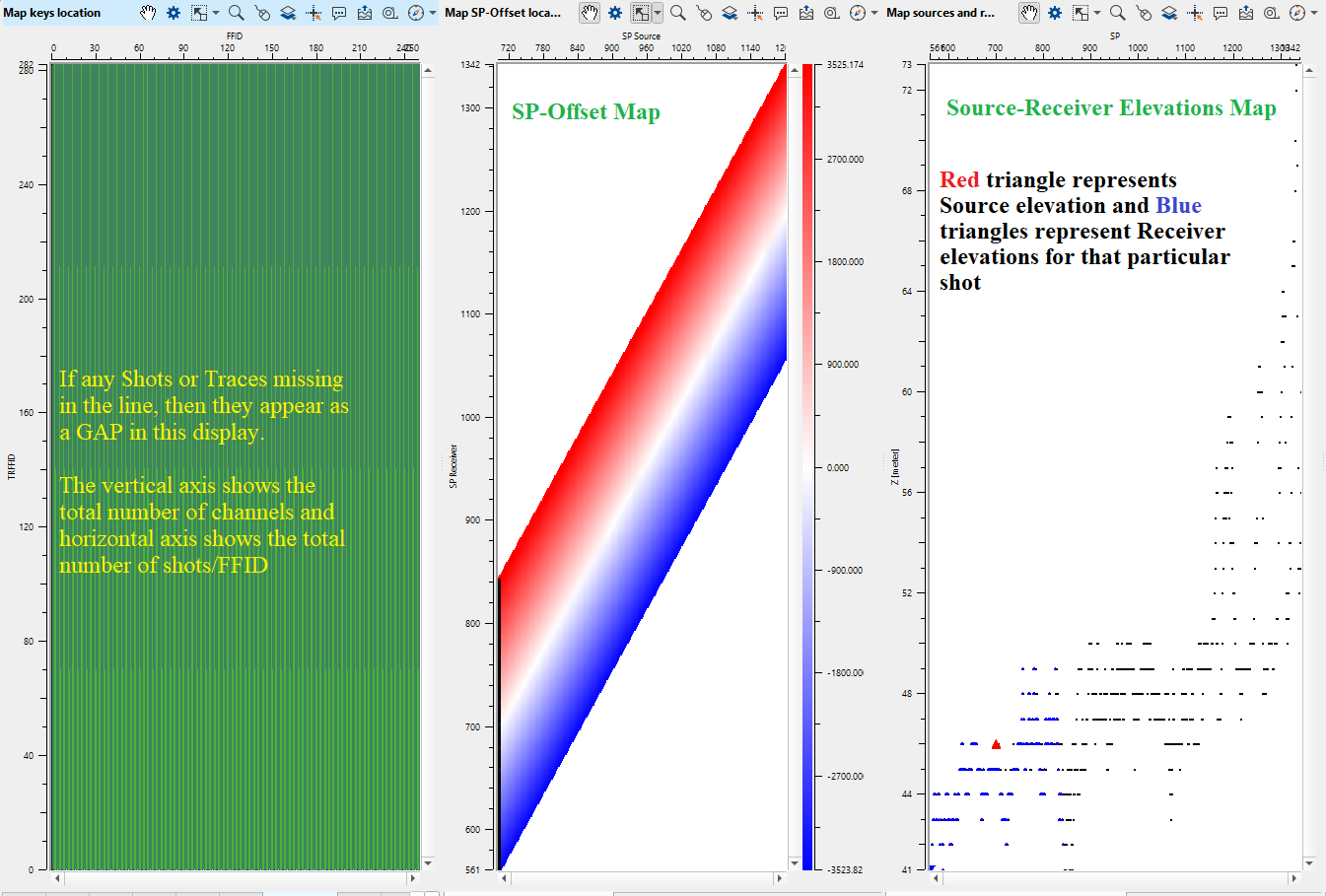1326x896 pixels.
Task: Click up arrow of elevations map vertical scrollbar
Action: pyautogui.click(x=1309, y=70)
